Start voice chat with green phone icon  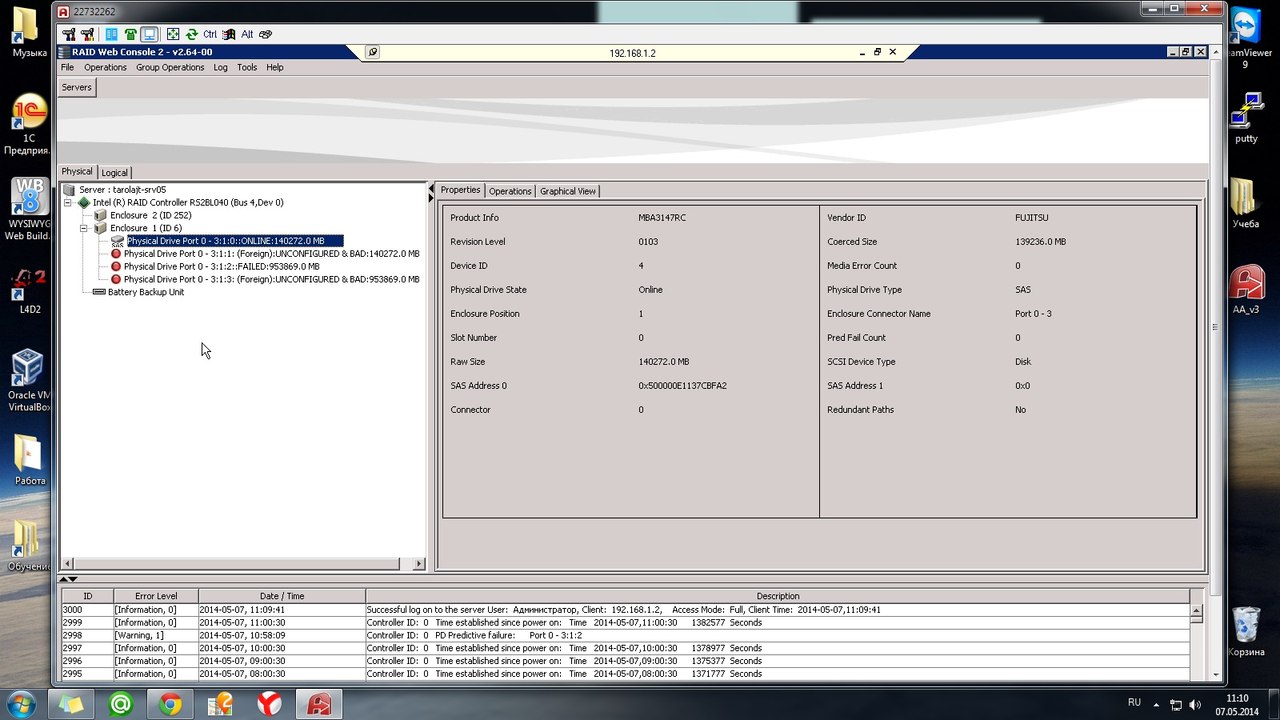(x=130, y=34)
